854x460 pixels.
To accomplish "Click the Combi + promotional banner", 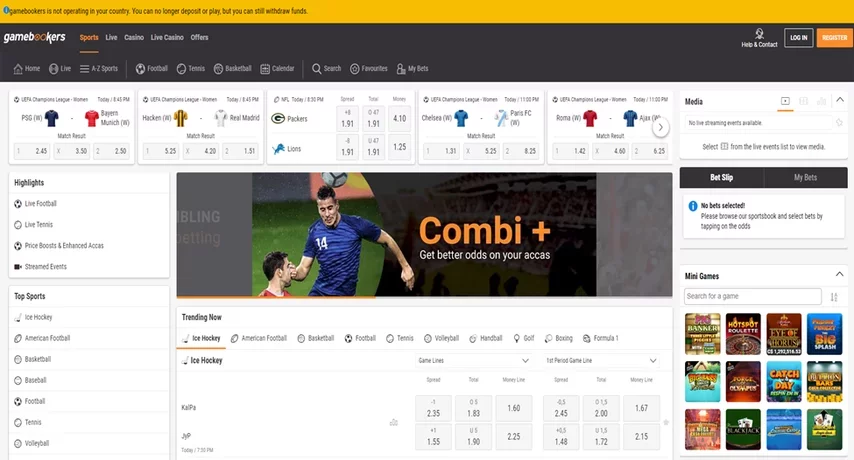I will [424, 235].
